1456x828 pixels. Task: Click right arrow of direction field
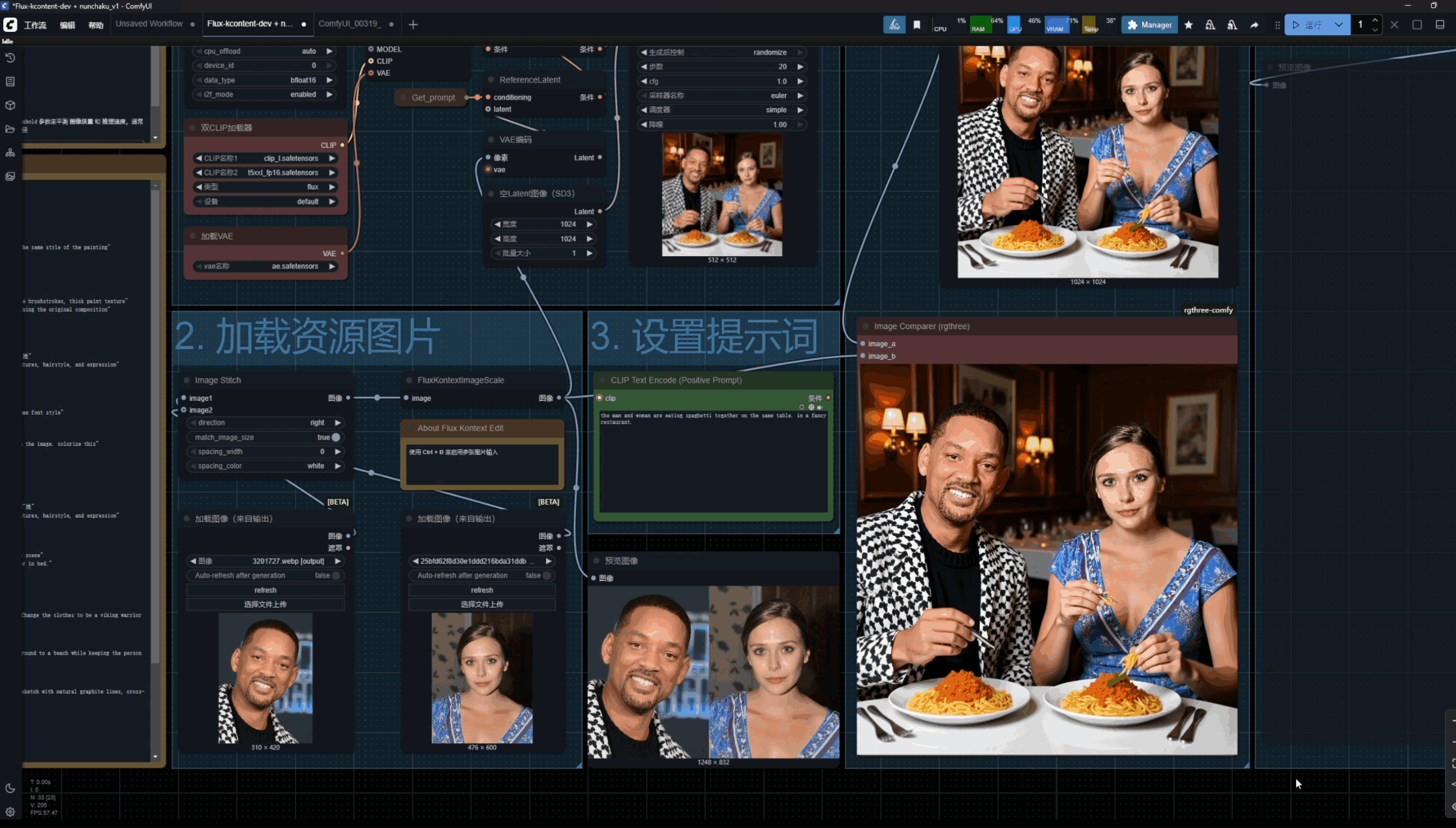click(x=338, y=422)
